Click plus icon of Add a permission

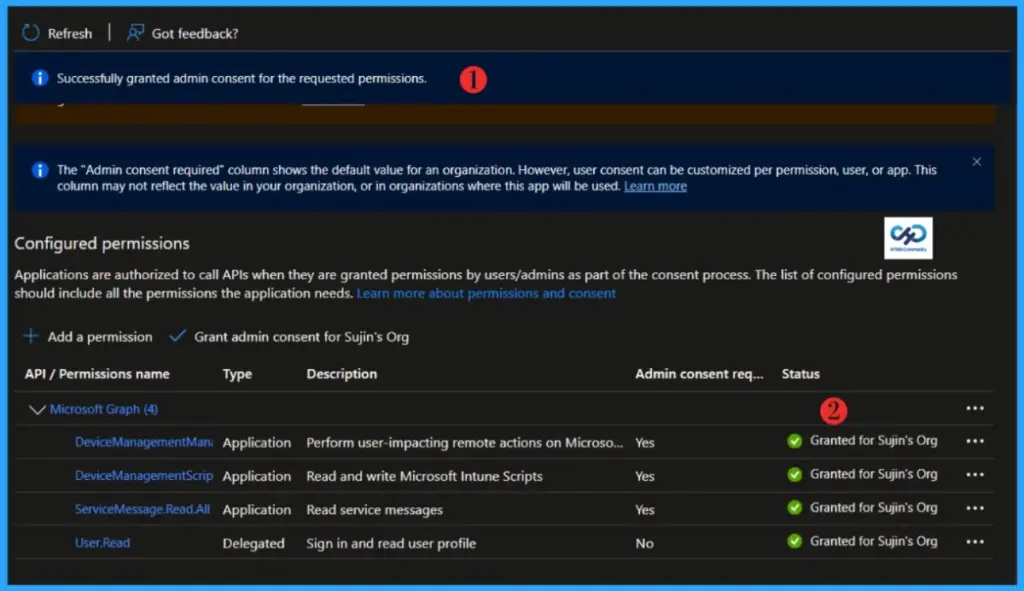(x=31, y=336)
